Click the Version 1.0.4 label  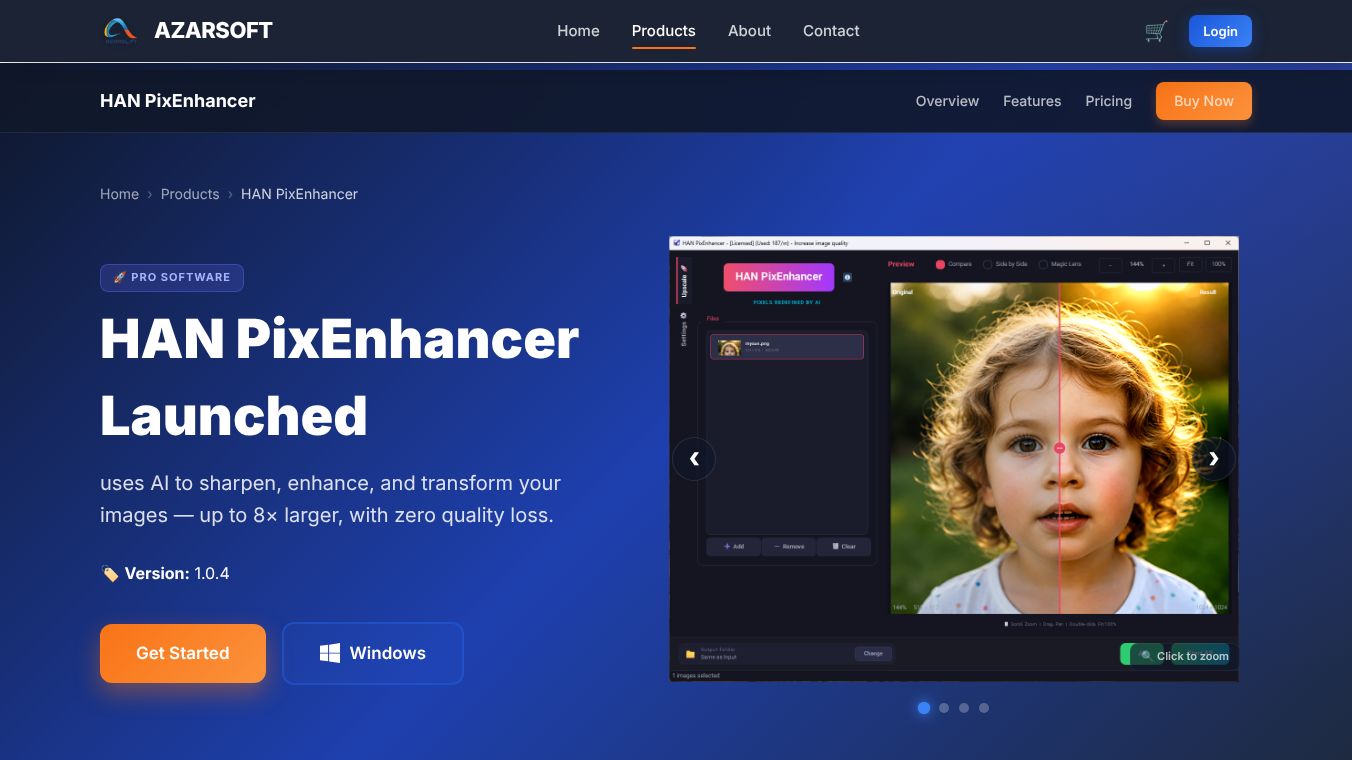coord(165,573)
